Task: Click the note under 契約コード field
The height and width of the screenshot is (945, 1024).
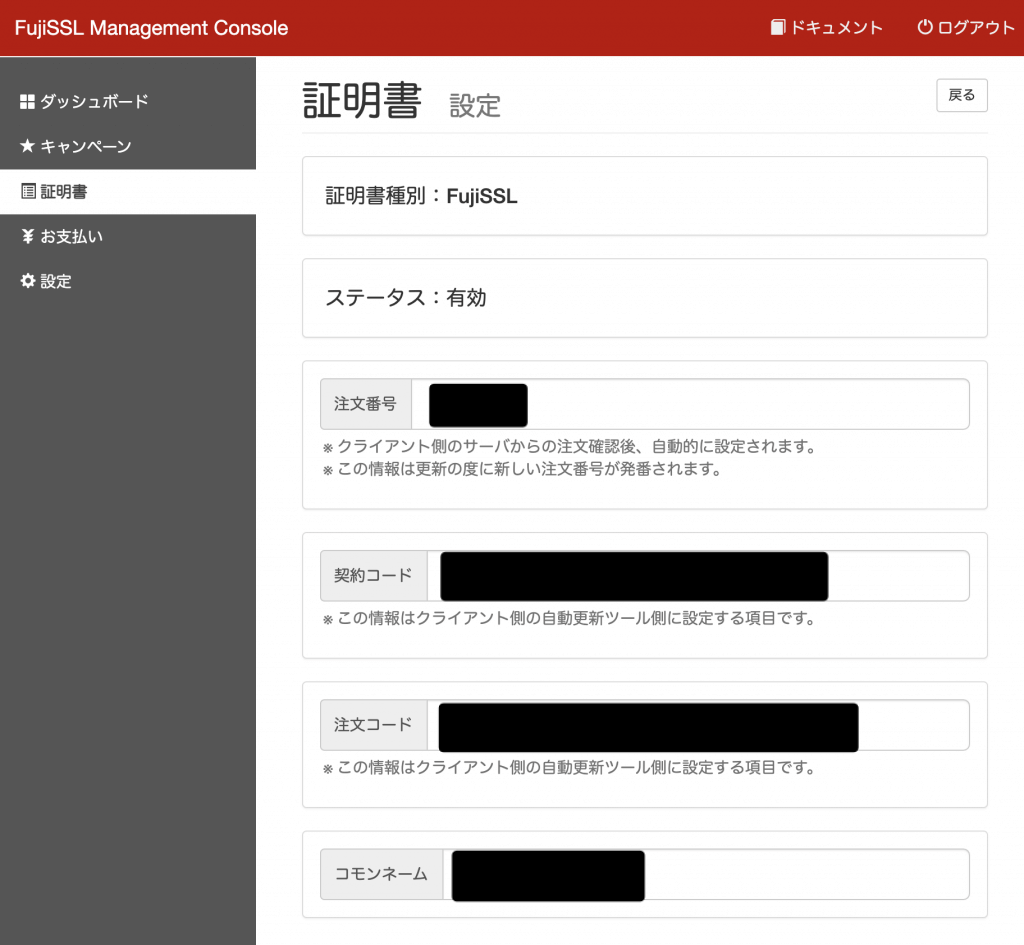Action: [569, 618]
